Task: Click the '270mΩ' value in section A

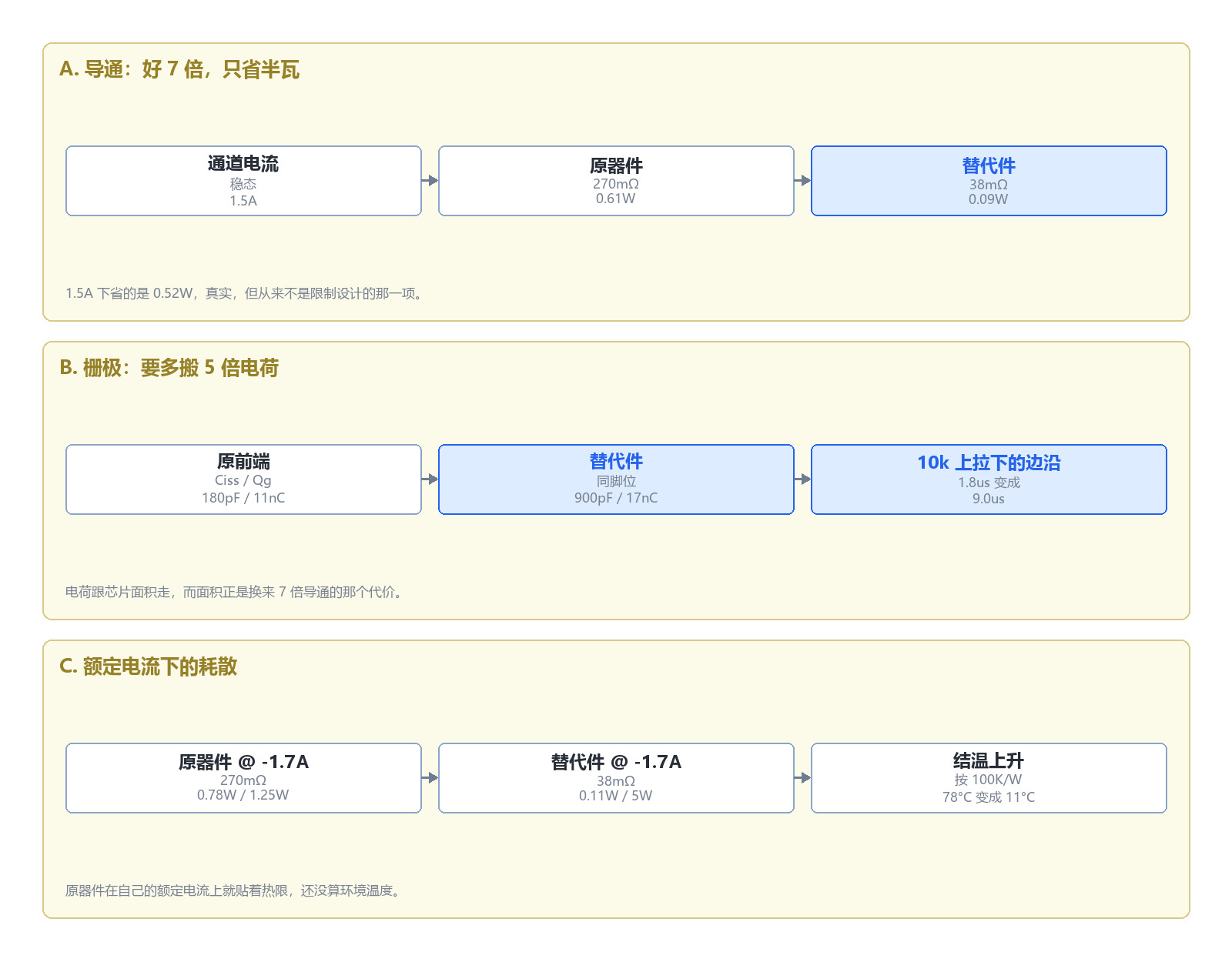Action: coord(616,184)
